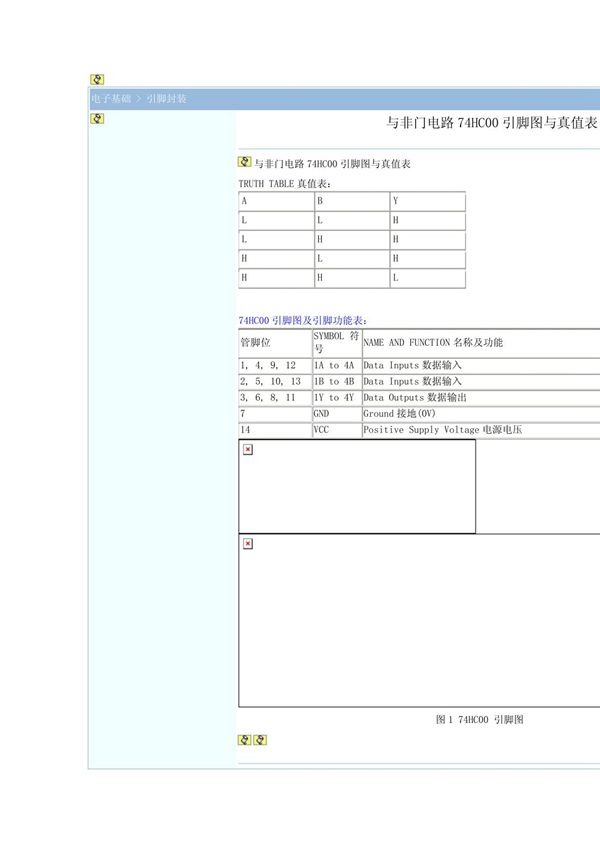
Task: Select the Positive Supply Voltage 电源电压 cell
Action: pos(481,430)
